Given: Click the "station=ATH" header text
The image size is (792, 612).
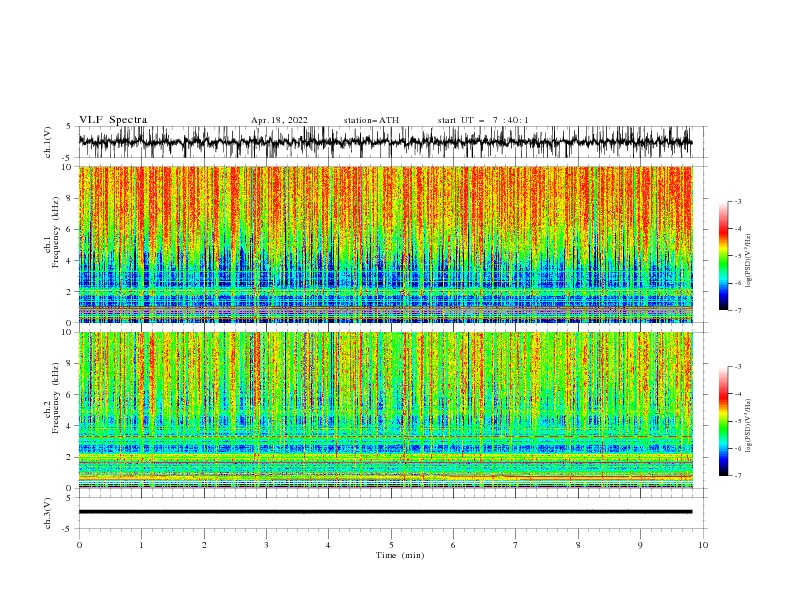Looking at the screenshot, I should coord(371,120).
